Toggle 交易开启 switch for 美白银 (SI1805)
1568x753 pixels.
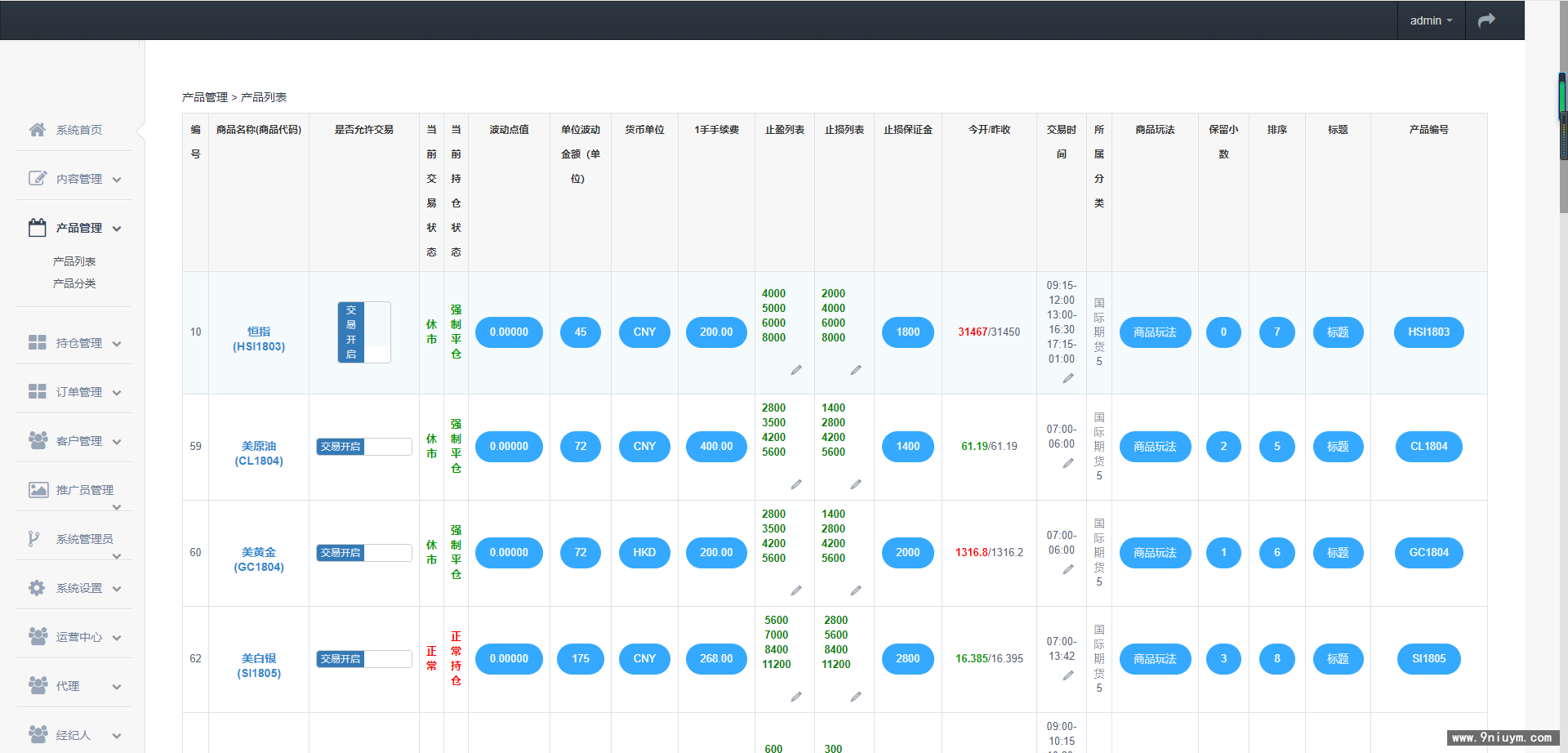364,659
